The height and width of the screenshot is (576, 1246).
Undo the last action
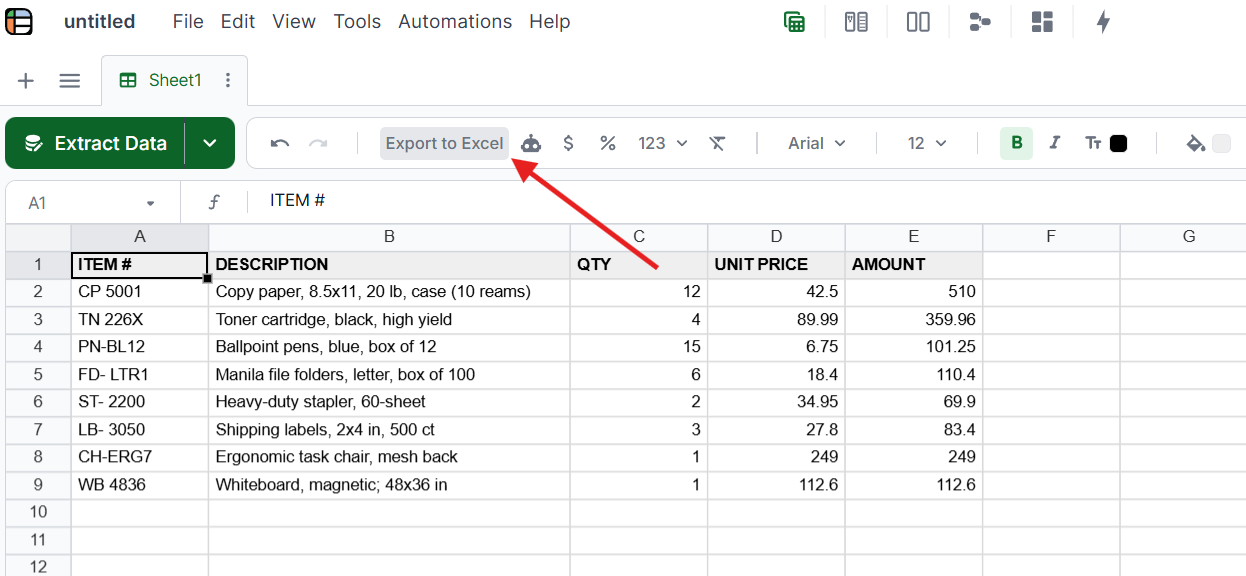(x=280, y=143)
